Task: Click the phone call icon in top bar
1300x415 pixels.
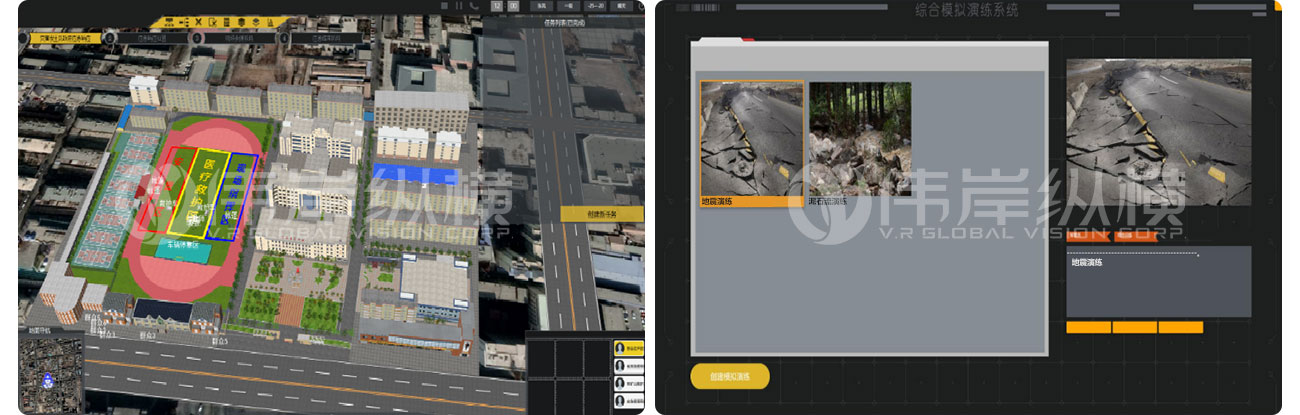Action: [x=473, y=6]
